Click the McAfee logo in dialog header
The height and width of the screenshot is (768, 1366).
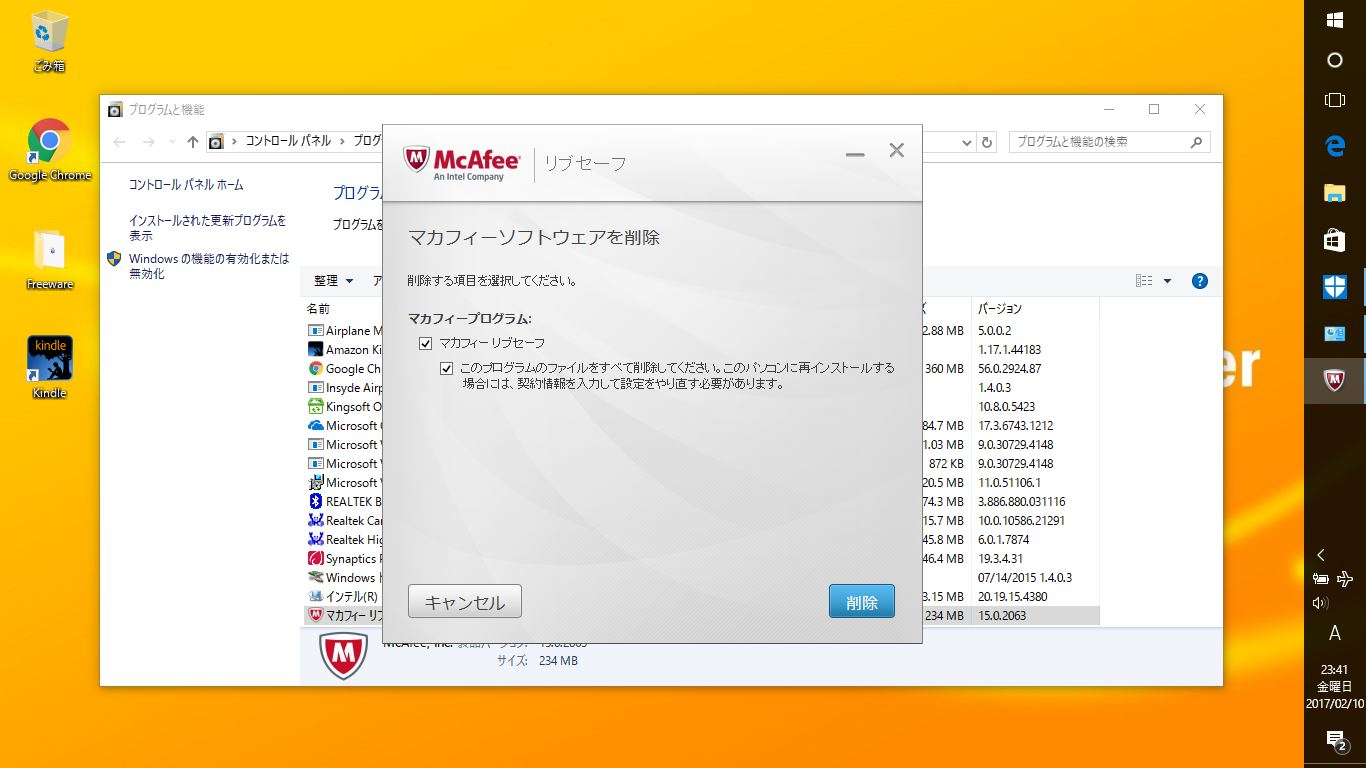coord(461,163)
